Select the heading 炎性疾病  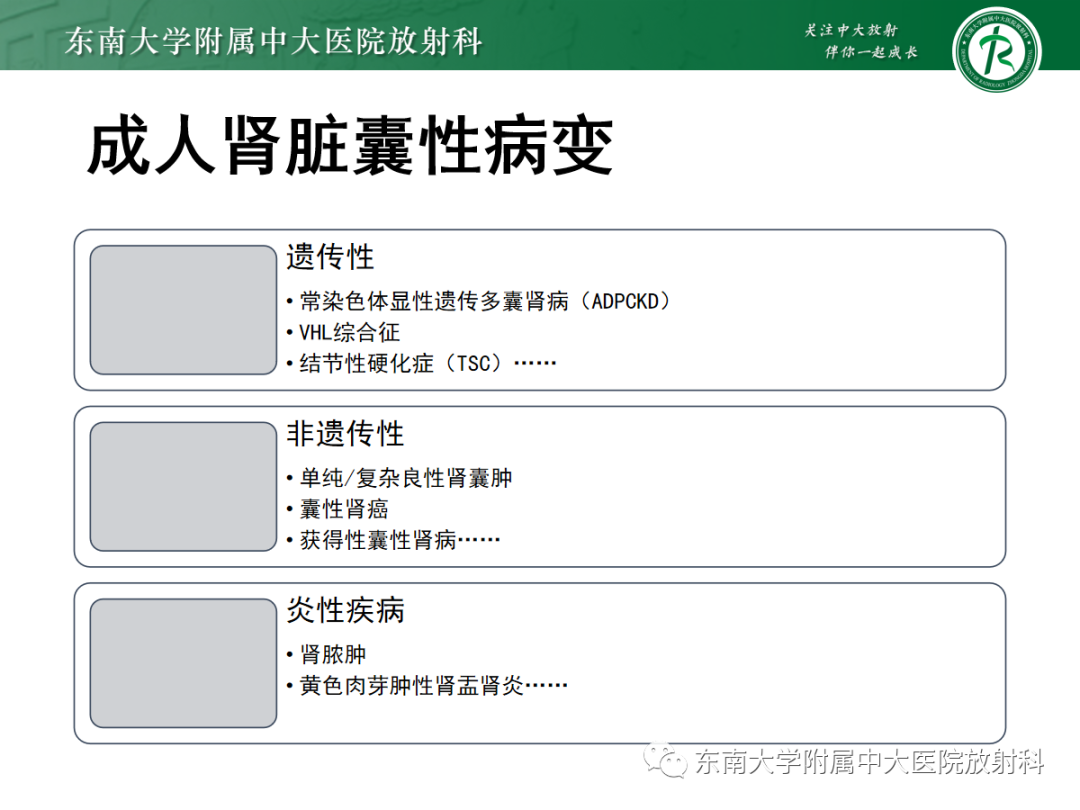[345, 610]
